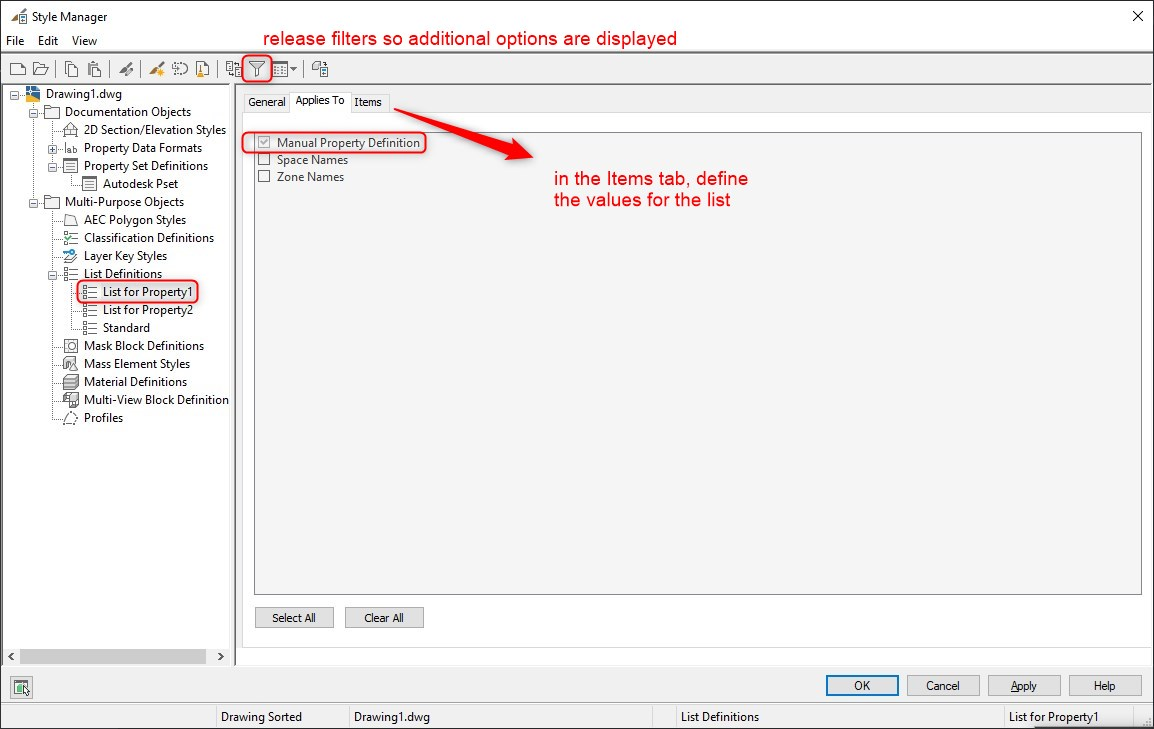This screenshot has height=729, width=1154.
Task: Collapse the Multi-Purpose Objects node
Action: coord(33,203)
